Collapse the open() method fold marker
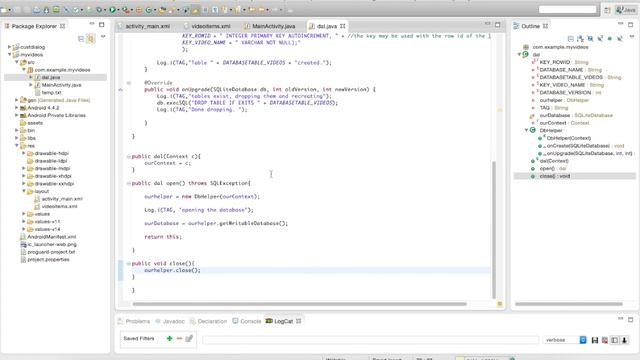 (x=128, y=183)
